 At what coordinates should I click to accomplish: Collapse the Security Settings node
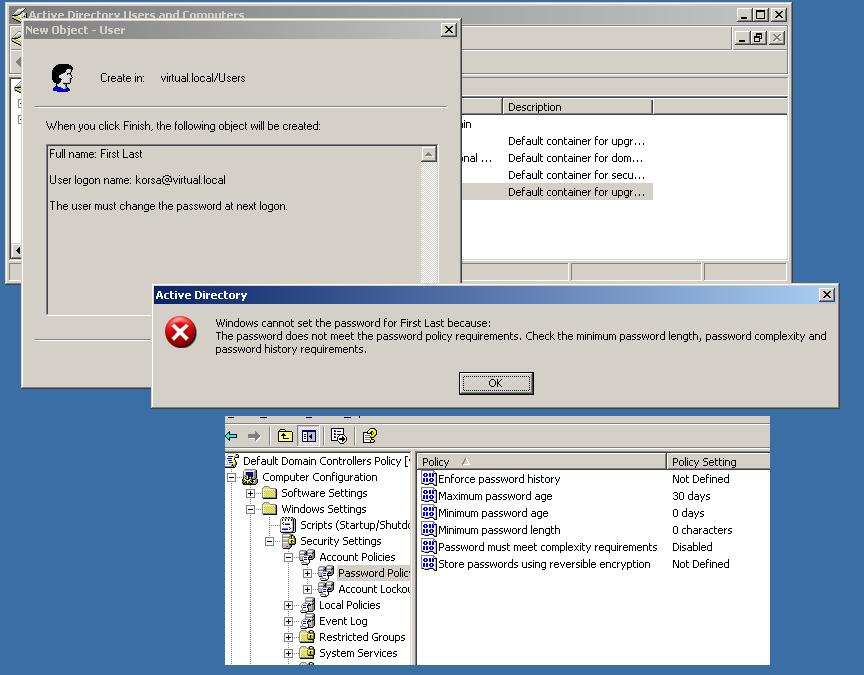tap(269, 541)
